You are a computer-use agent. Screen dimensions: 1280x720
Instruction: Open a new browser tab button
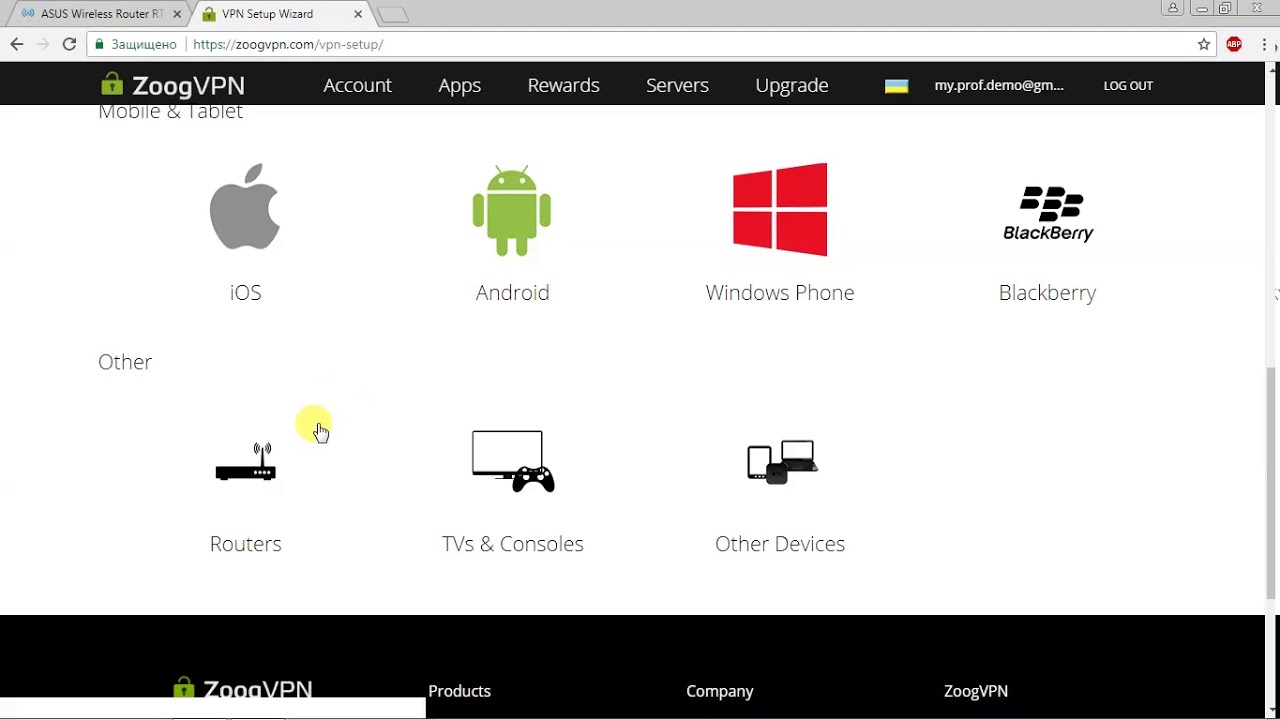click(392, 14)
